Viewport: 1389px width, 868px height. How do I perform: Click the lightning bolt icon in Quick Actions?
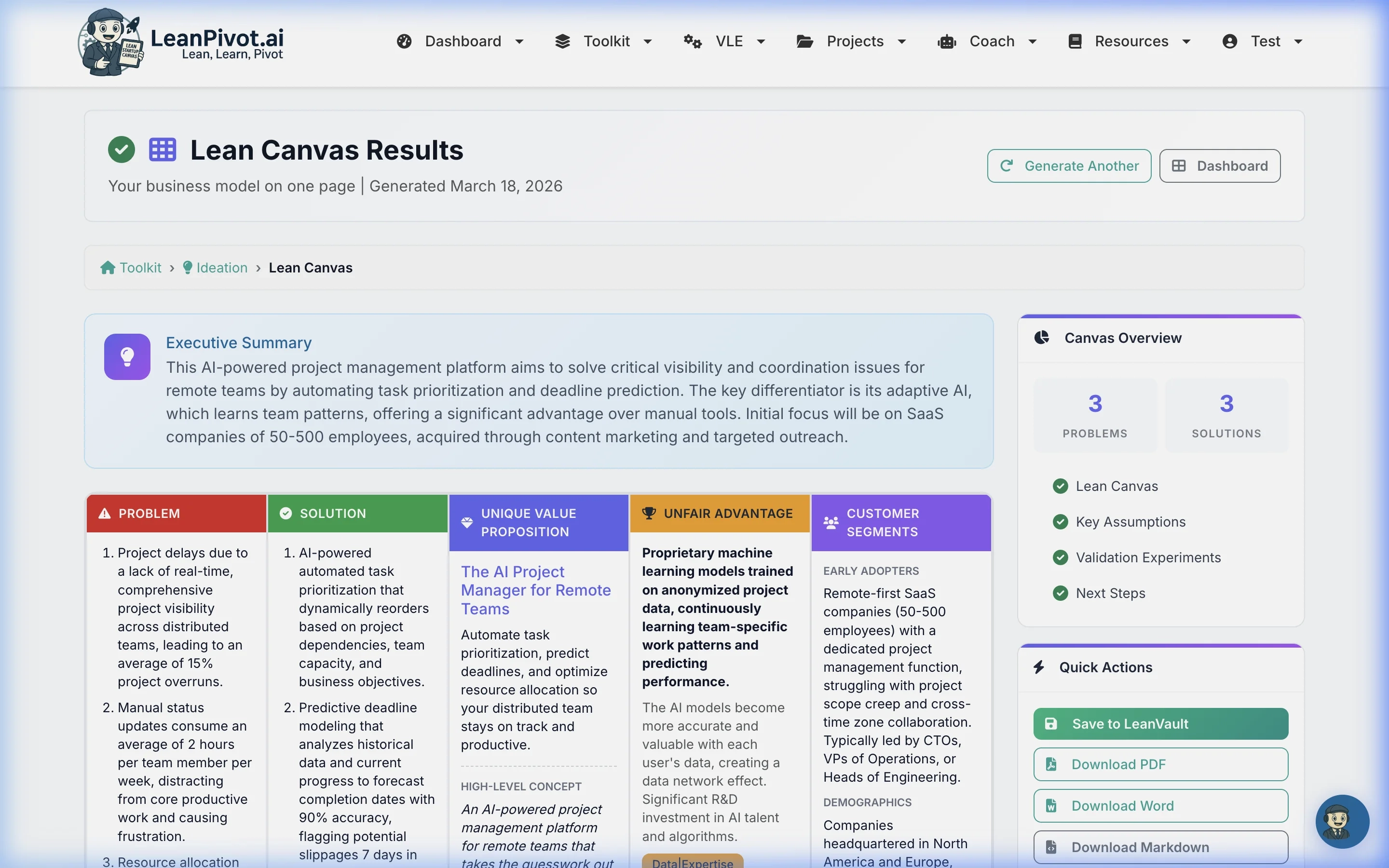tap(1040, 667)
